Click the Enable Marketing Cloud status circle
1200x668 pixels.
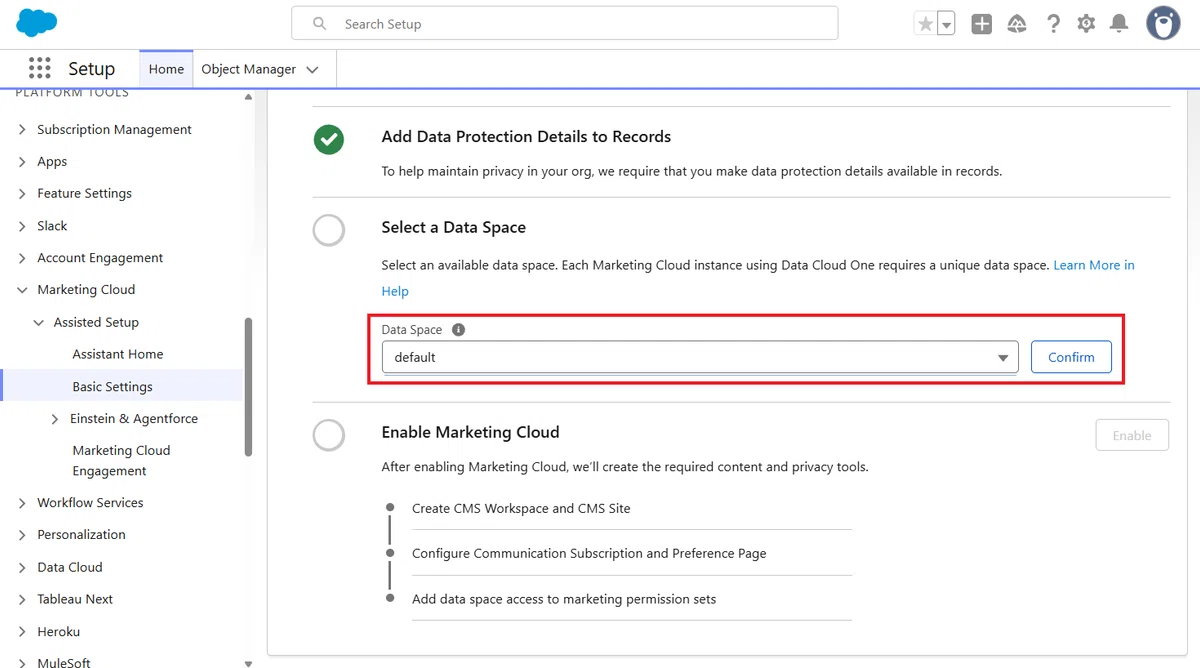329,435
